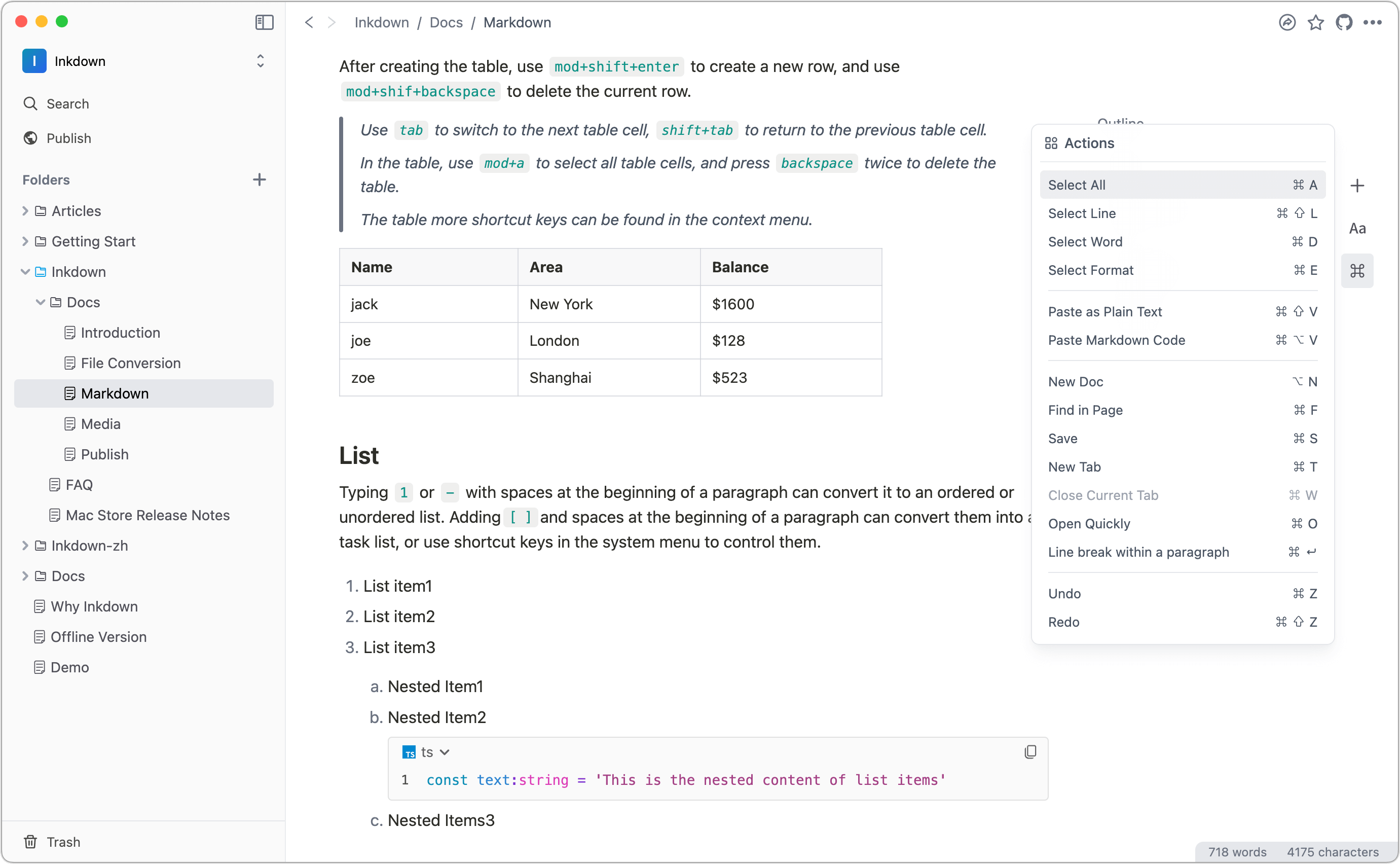Click Nested Item2 list entry
The height and width of the screenshot is (864, 1400).
click(x=436, y=717)
